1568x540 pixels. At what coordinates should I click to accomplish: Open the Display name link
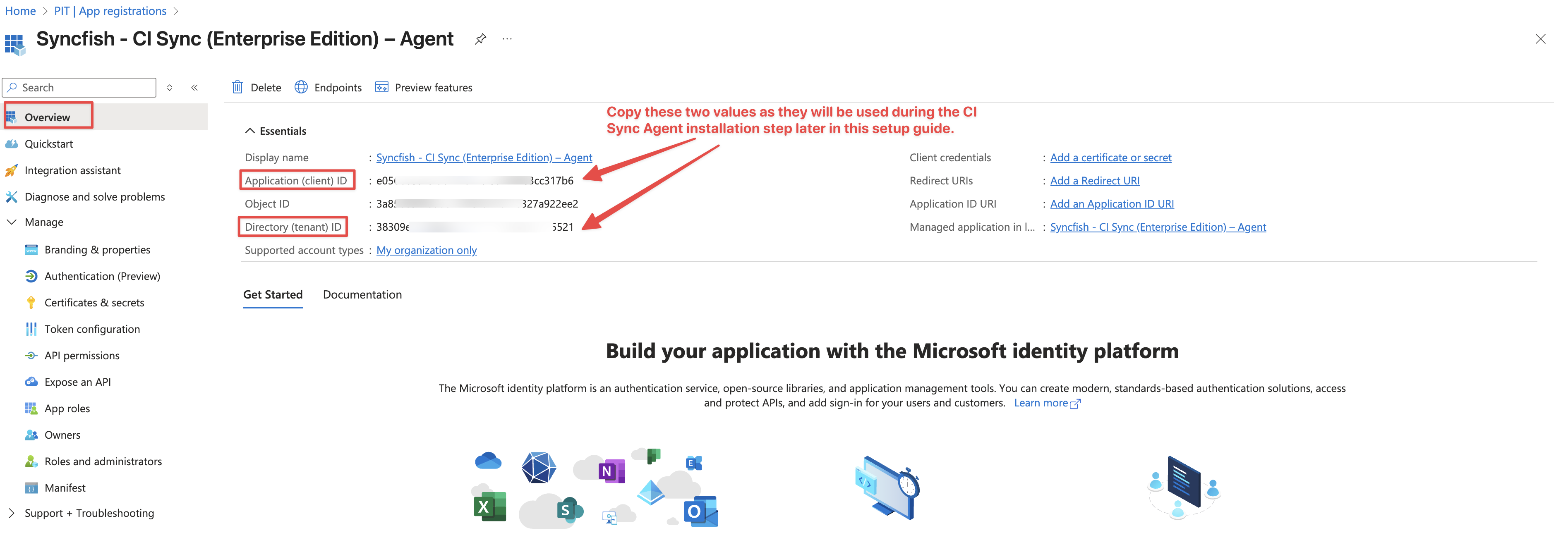[x=484, y=158]
